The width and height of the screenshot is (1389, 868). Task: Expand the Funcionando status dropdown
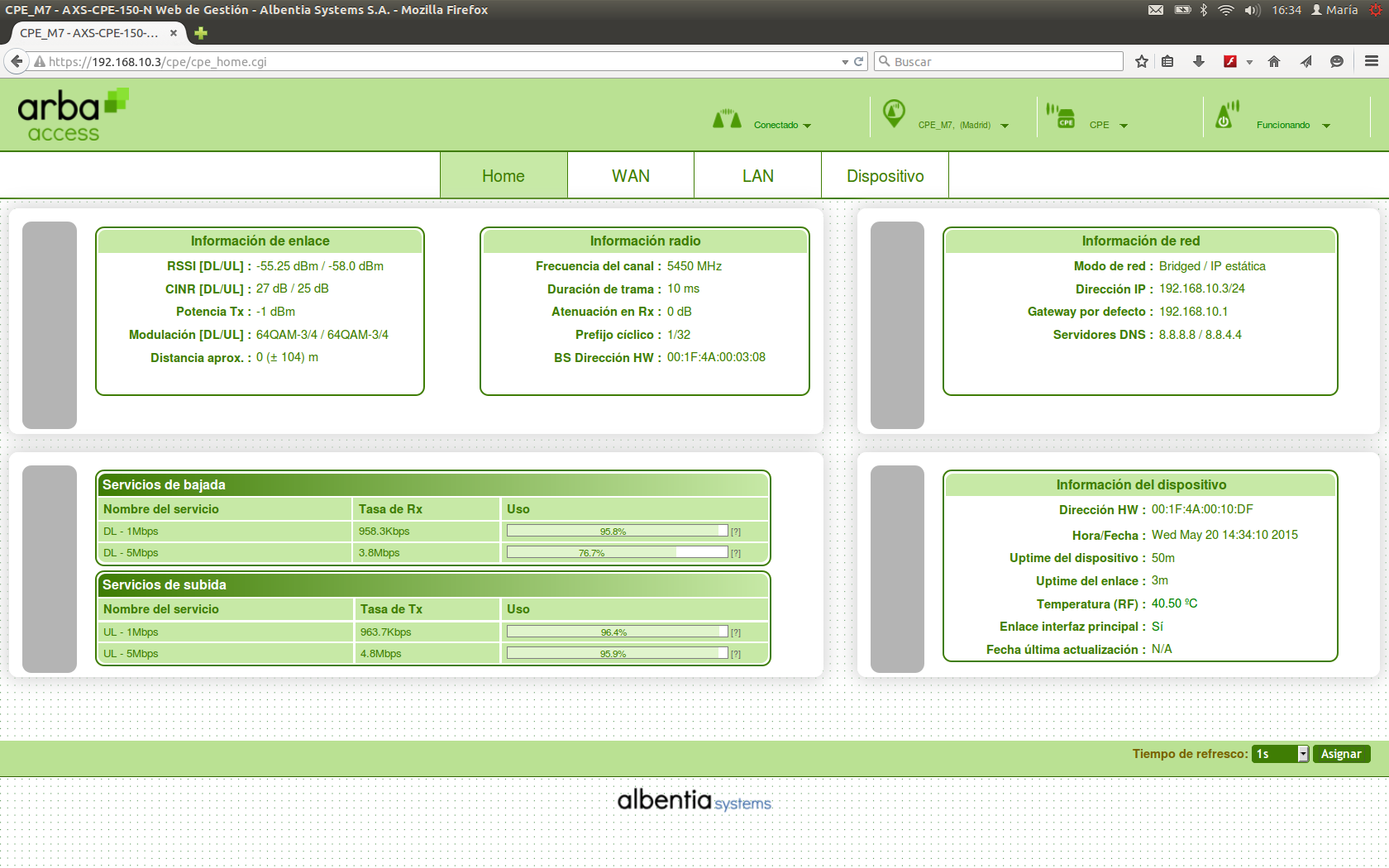[x=1326, y=126]
